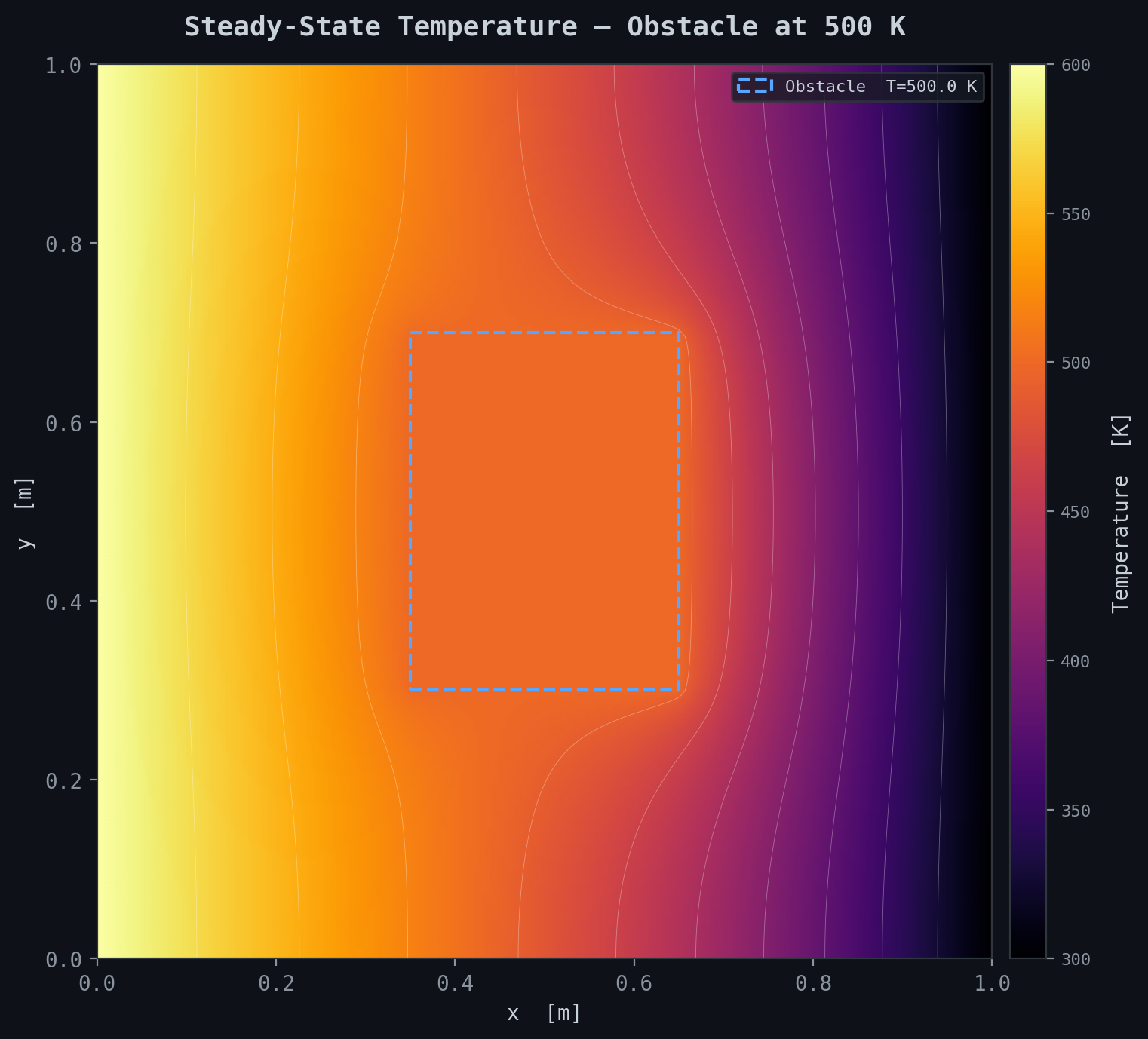The image size is (1148, 1039).
Task: Click colorbar tick label 600
Action: click(x=1076, y=66)
